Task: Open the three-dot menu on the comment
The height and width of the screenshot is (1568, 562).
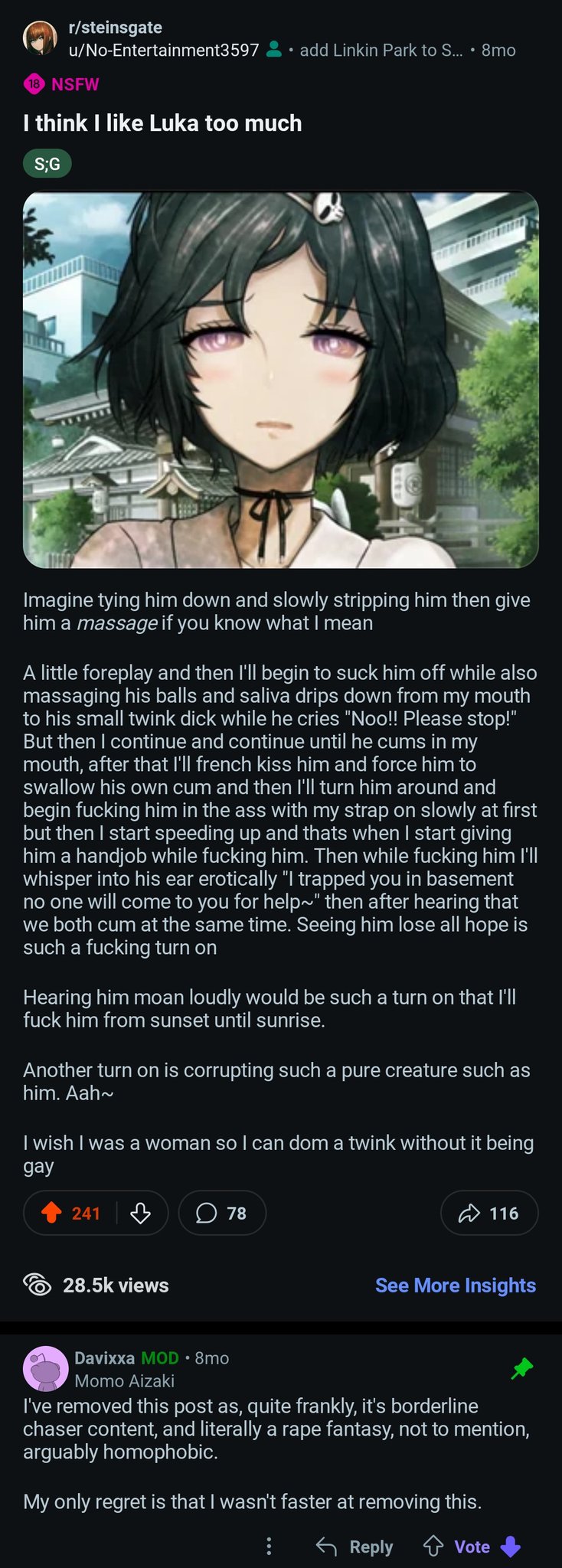Action: [x=268, y=1547]
